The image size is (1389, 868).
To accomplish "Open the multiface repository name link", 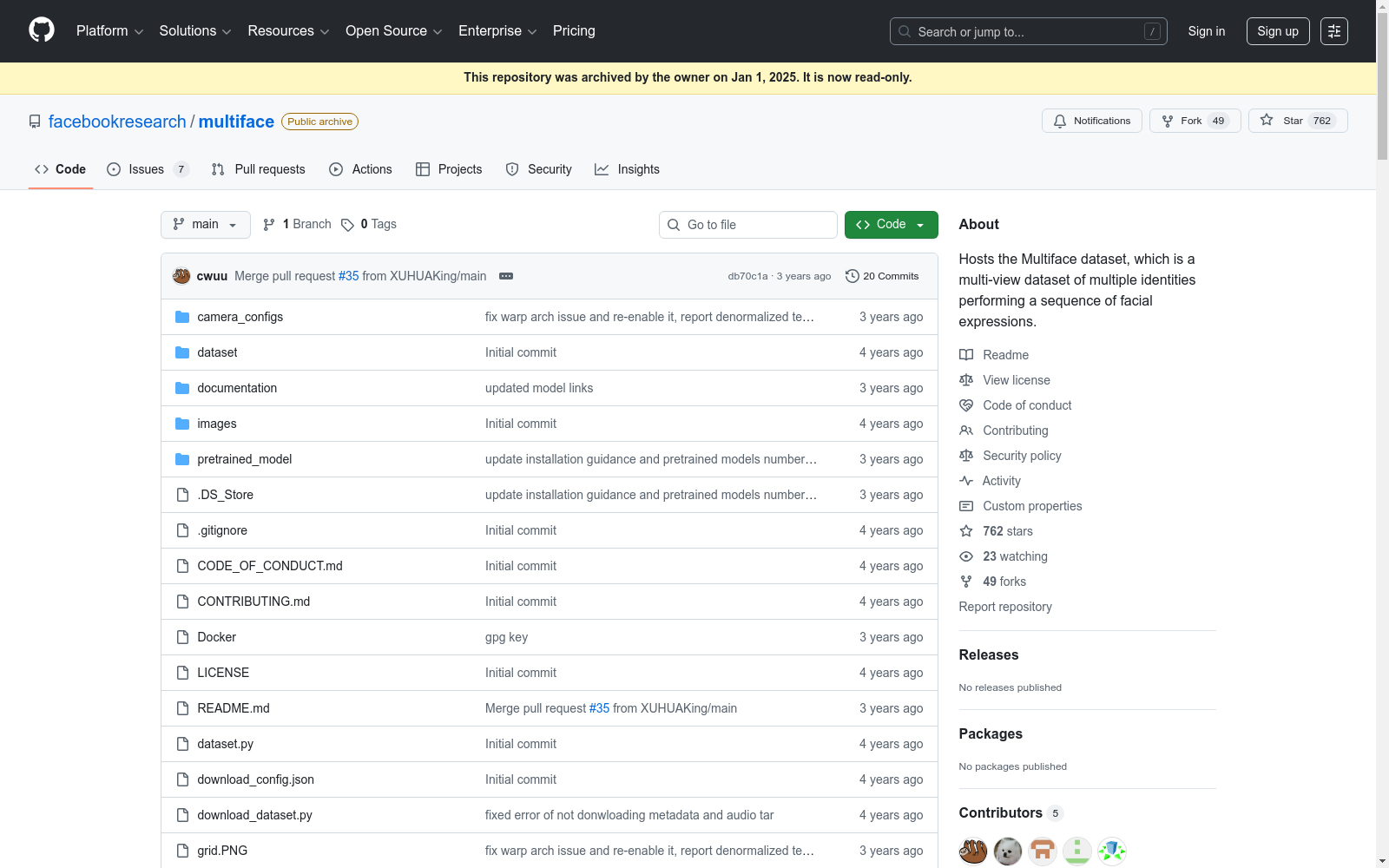I will 236,122.
